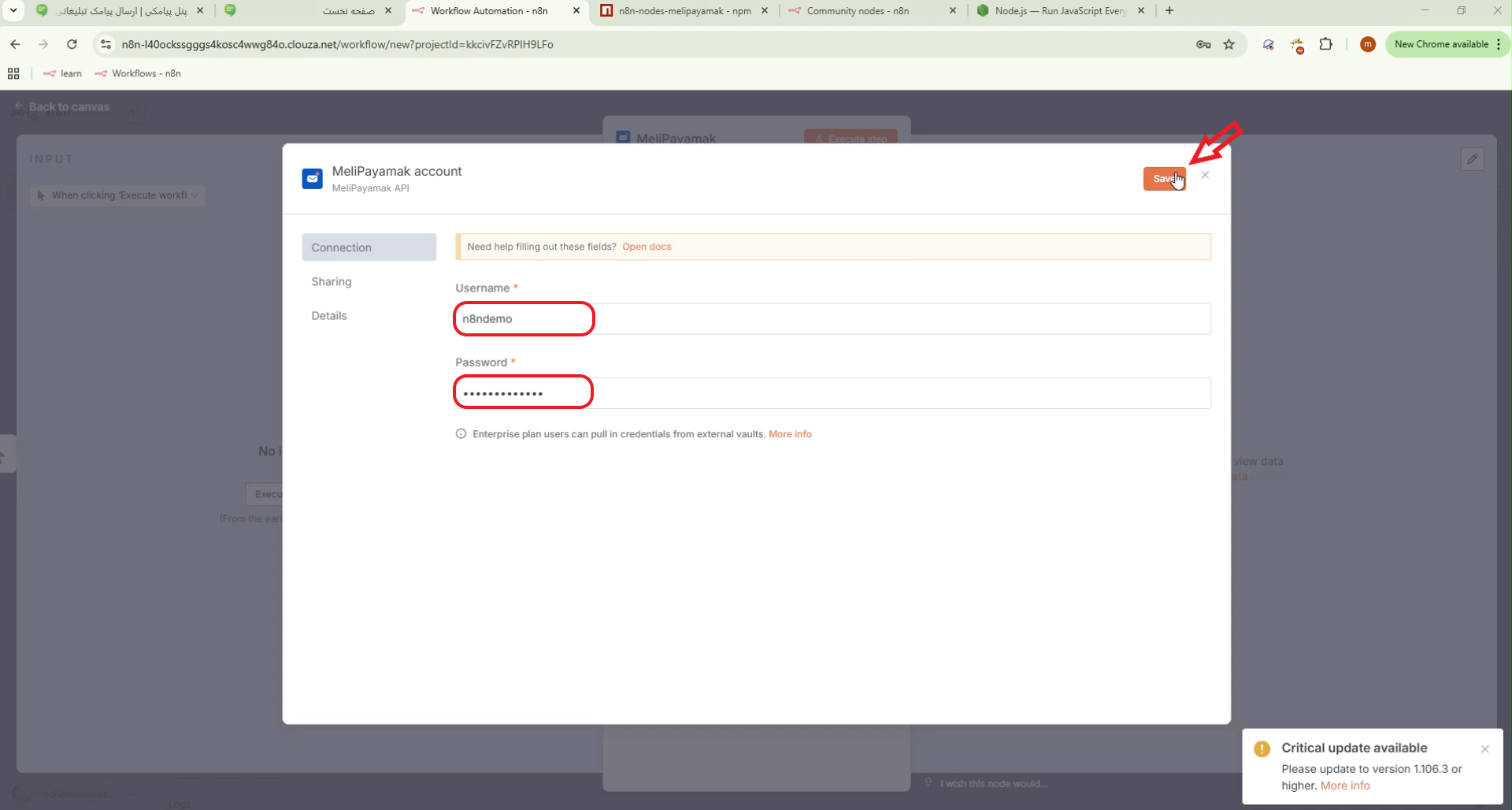Reload the page
This screenshot has width=1512, height=810.
point(72,44)
